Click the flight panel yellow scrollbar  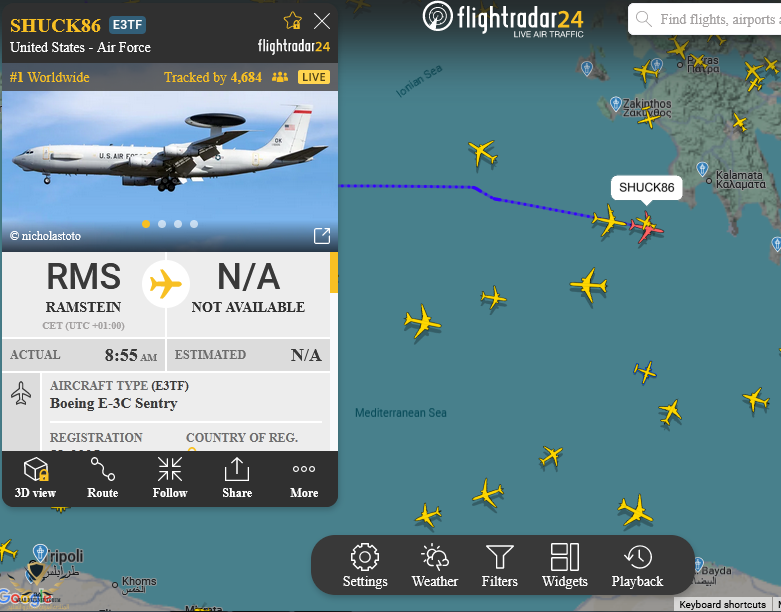tap(334, 272)
